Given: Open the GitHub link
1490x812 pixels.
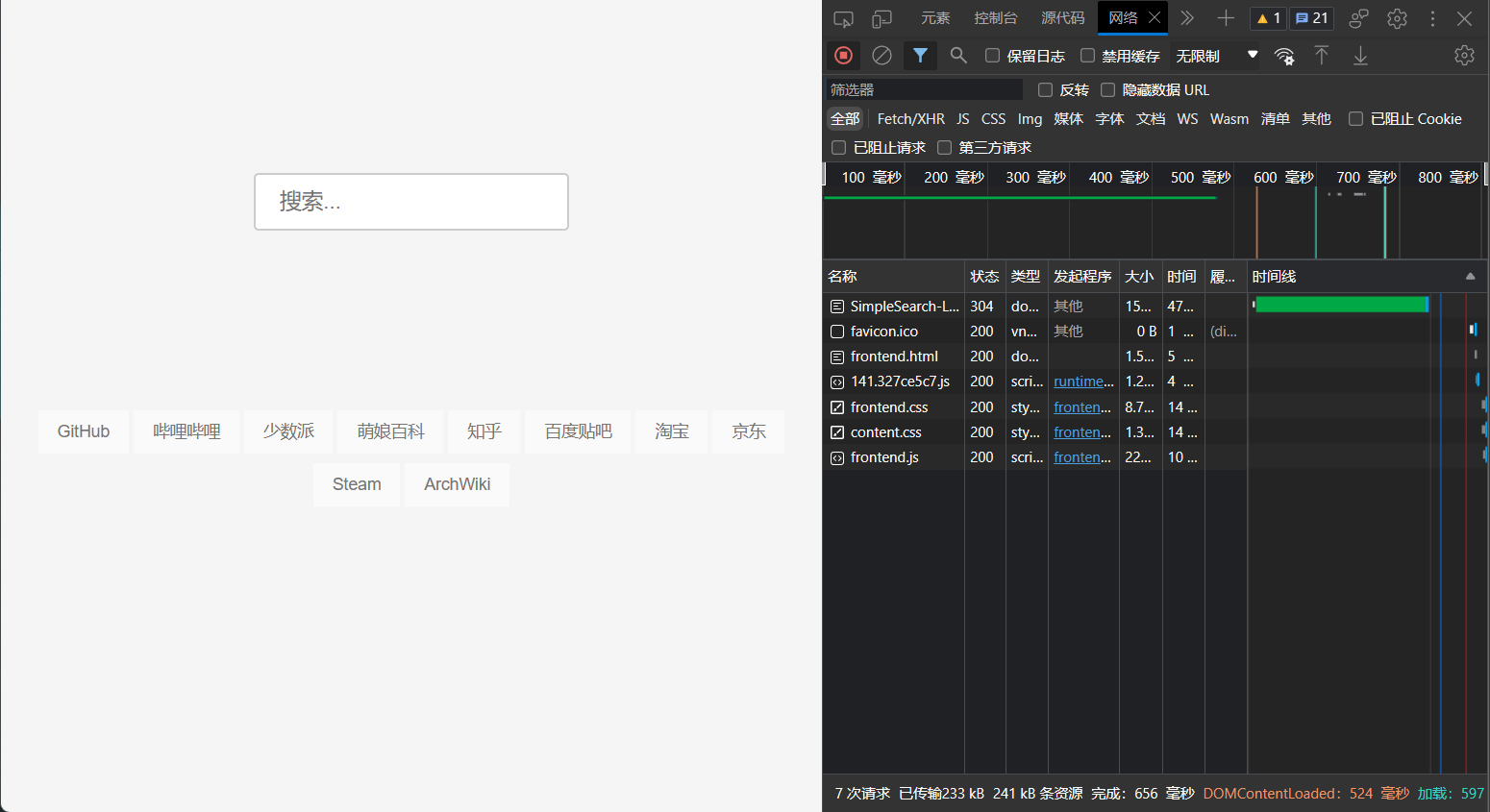Looking at the screenshot, I should coord(83,431).
